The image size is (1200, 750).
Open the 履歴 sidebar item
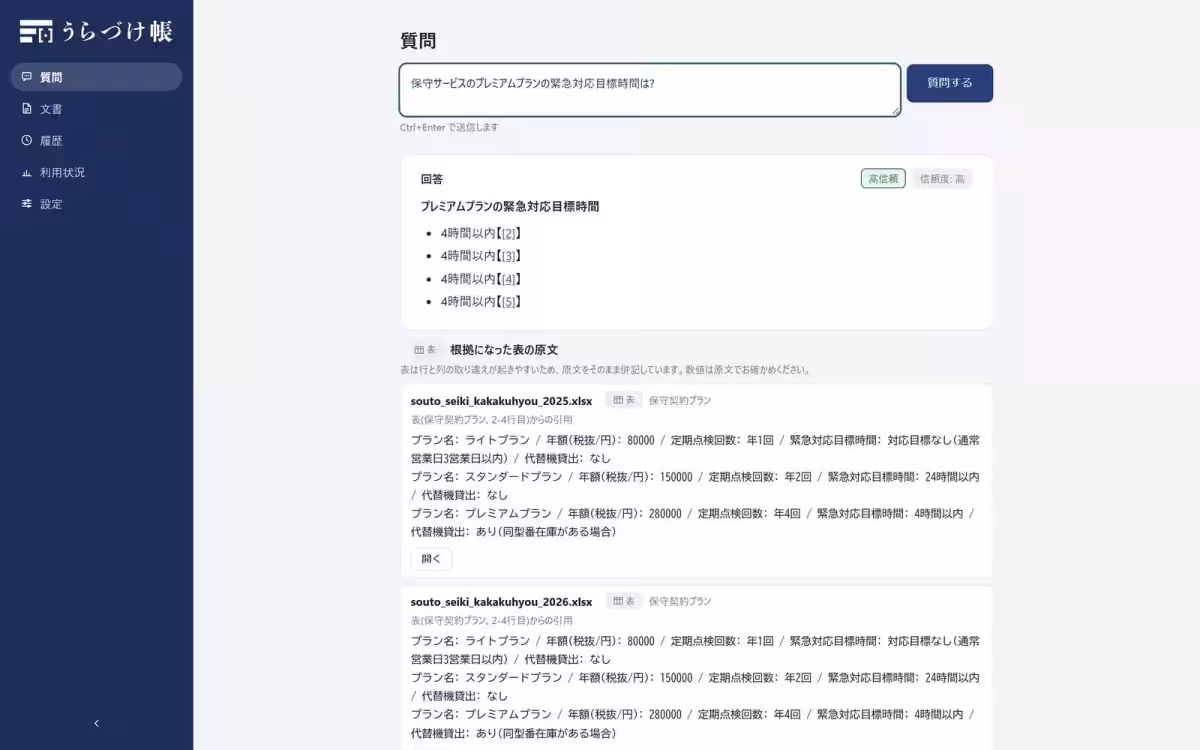(96, 141)
